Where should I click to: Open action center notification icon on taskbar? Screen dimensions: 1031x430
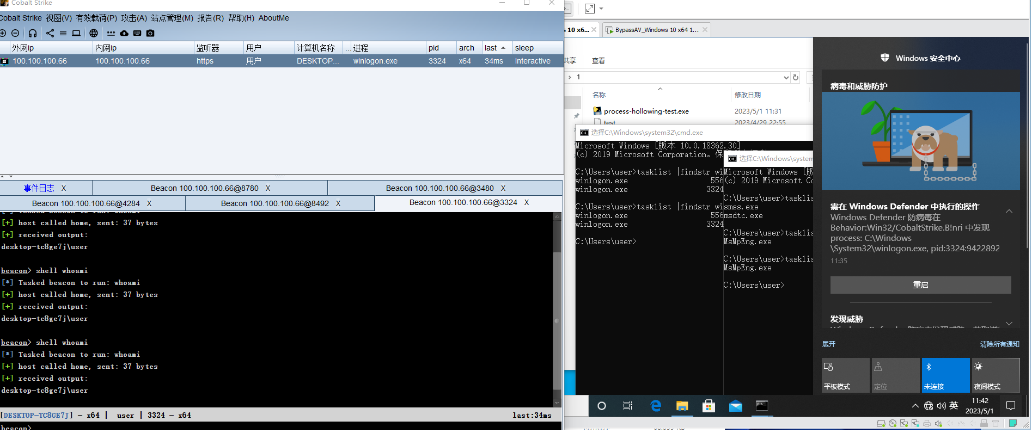click(1011, 406)
